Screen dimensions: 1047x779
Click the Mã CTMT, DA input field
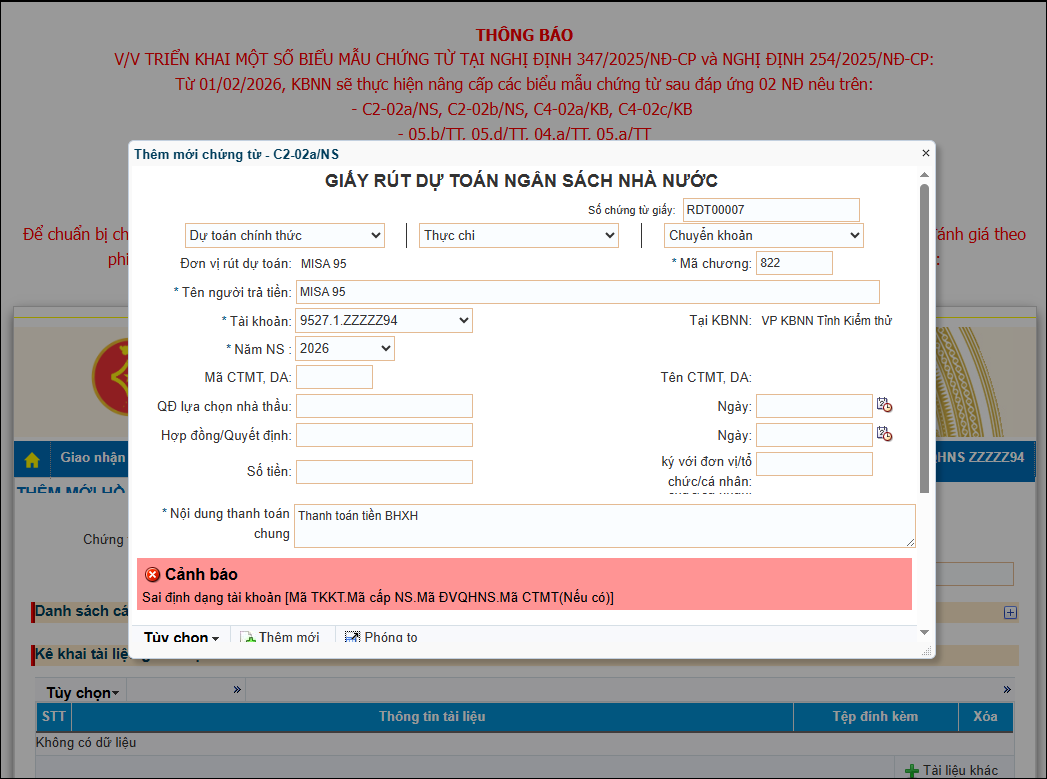click(335, 377)
